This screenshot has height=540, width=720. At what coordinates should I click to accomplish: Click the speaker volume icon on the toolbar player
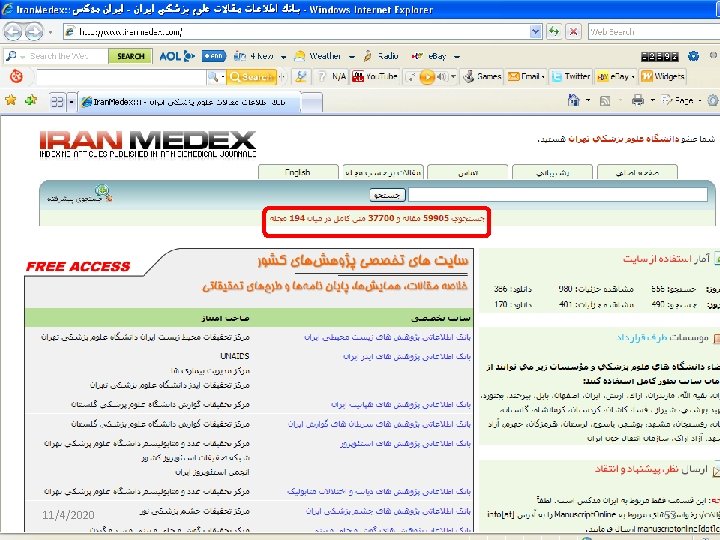(442, 77)
